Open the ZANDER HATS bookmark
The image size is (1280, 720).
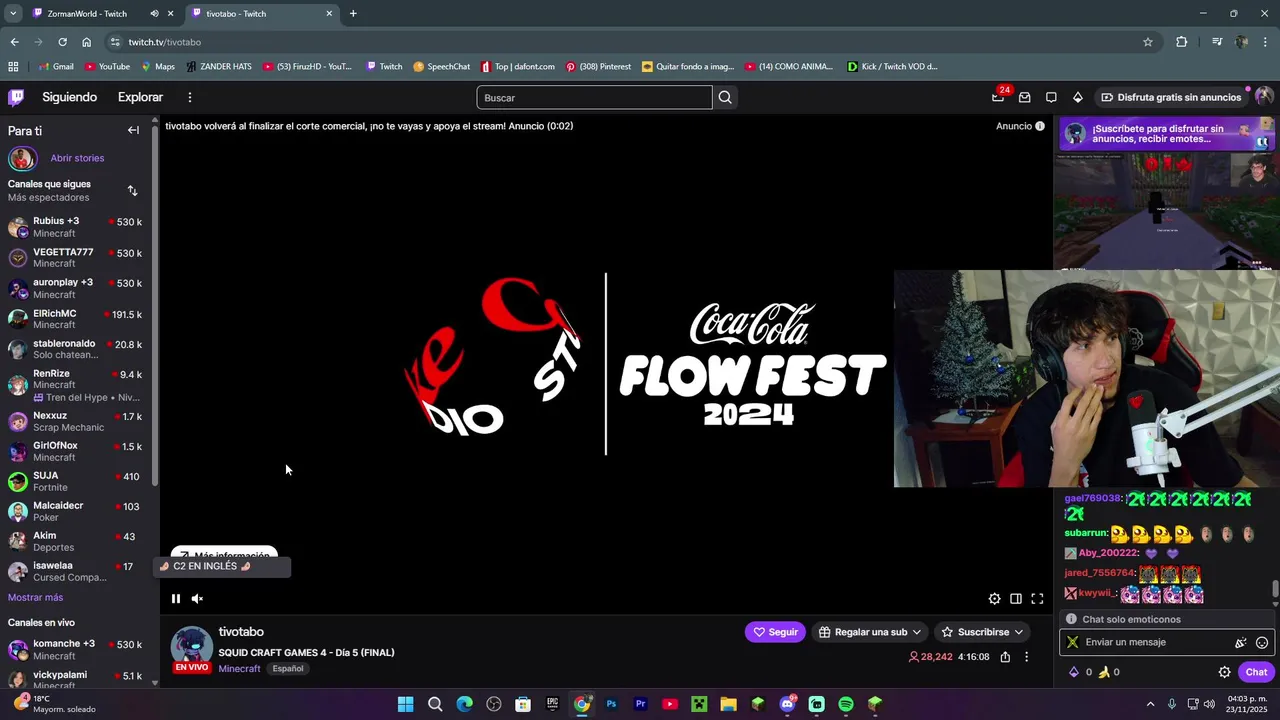click(x=218, y=66)
